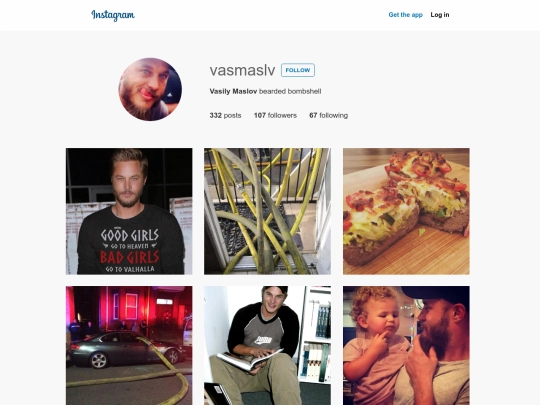Open the car at night photo
The height and width of the screenshot is (405, 540).
pyautogui.click(x=129, y=345)
